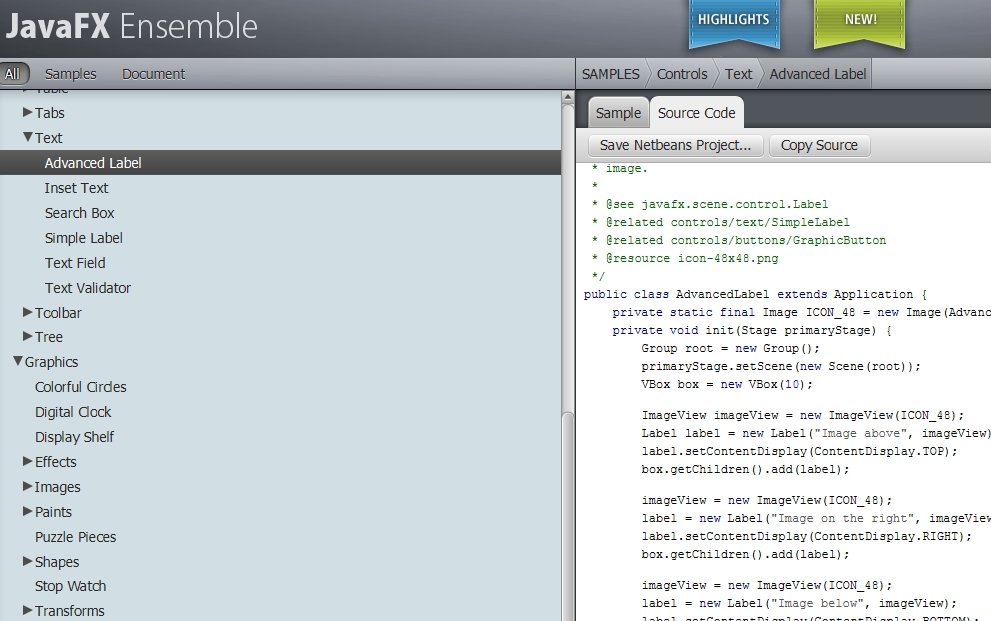Open the Inset Text sample
991x621 pixels.
pos(76,188)
